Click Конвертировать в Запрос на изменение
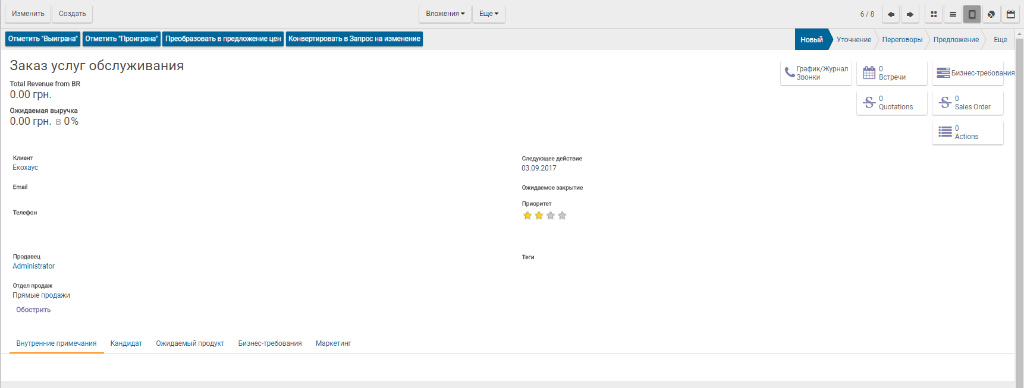1024x388 pixels. click(355, 39)
